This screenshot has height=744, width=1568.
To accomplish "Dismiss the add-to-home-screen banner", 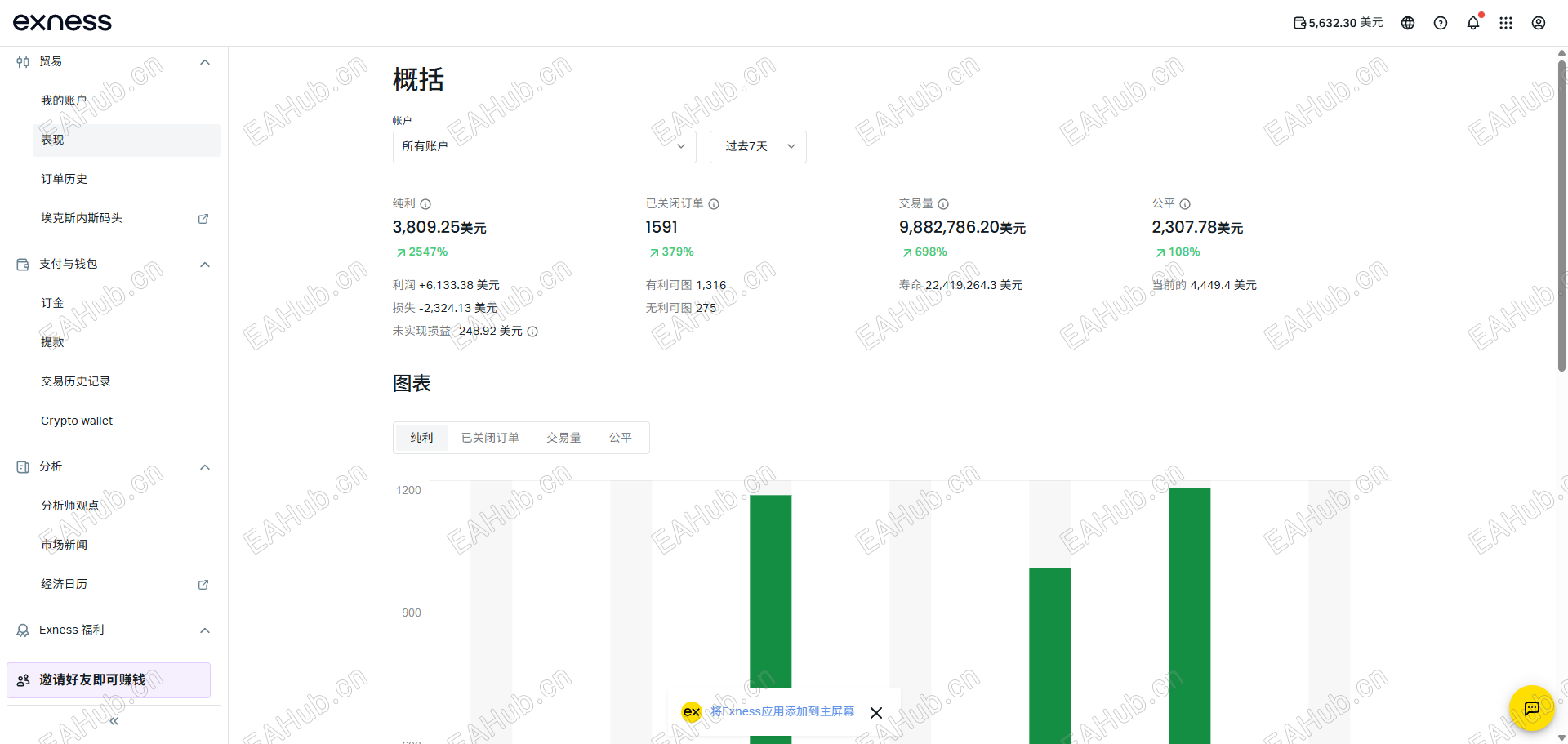I will click(x=875, y=712).
